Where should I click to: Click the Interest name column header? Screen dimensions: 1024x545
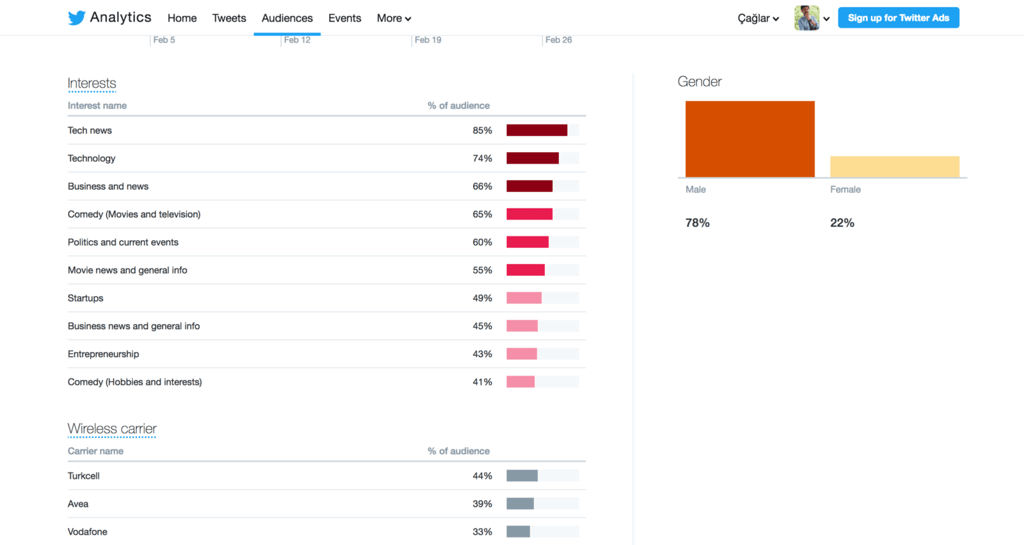(x=97, y=106)
